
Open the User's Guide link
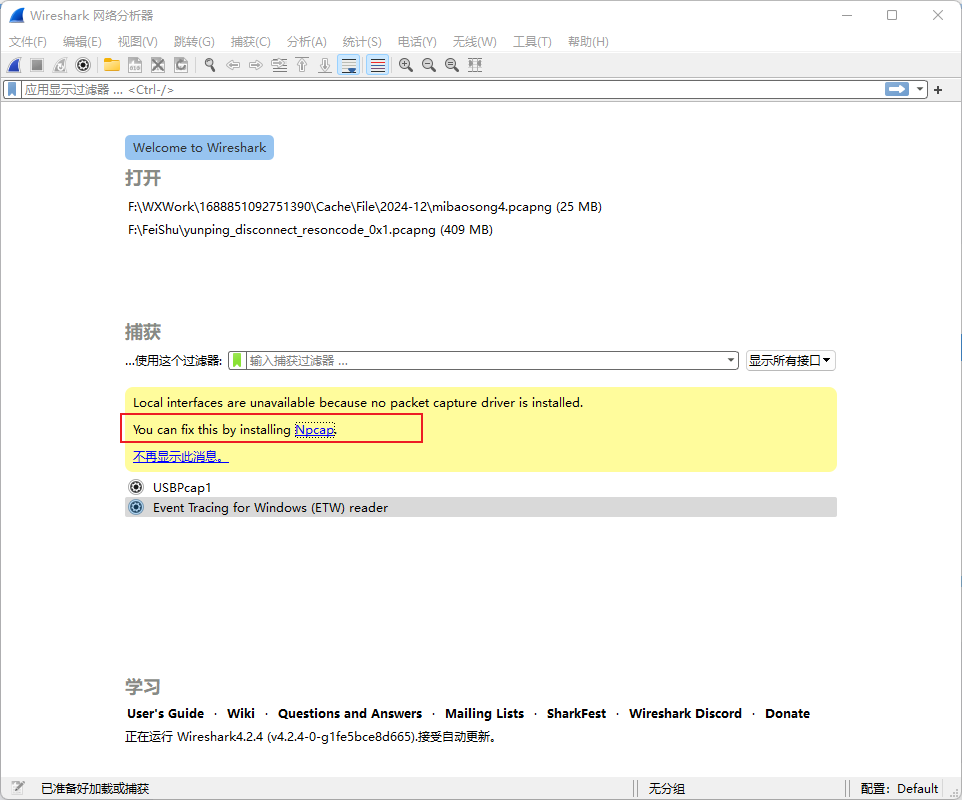point(166,713)
